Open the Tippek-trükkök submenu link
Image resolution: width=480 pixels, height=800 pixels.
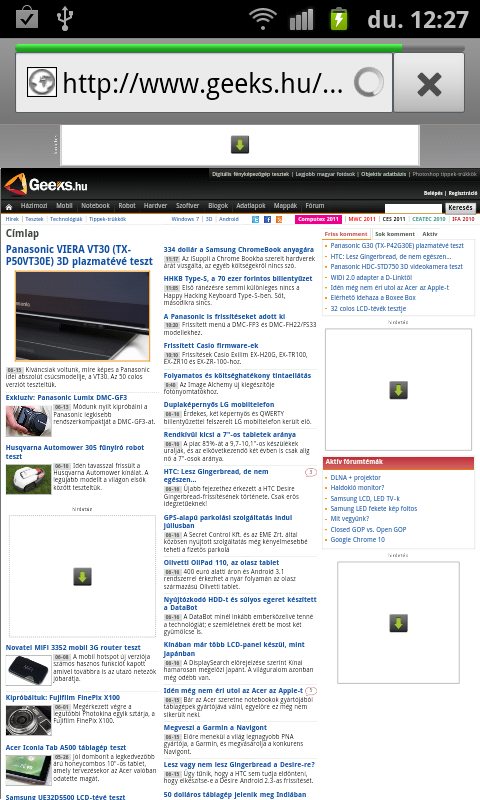[107, 219]
